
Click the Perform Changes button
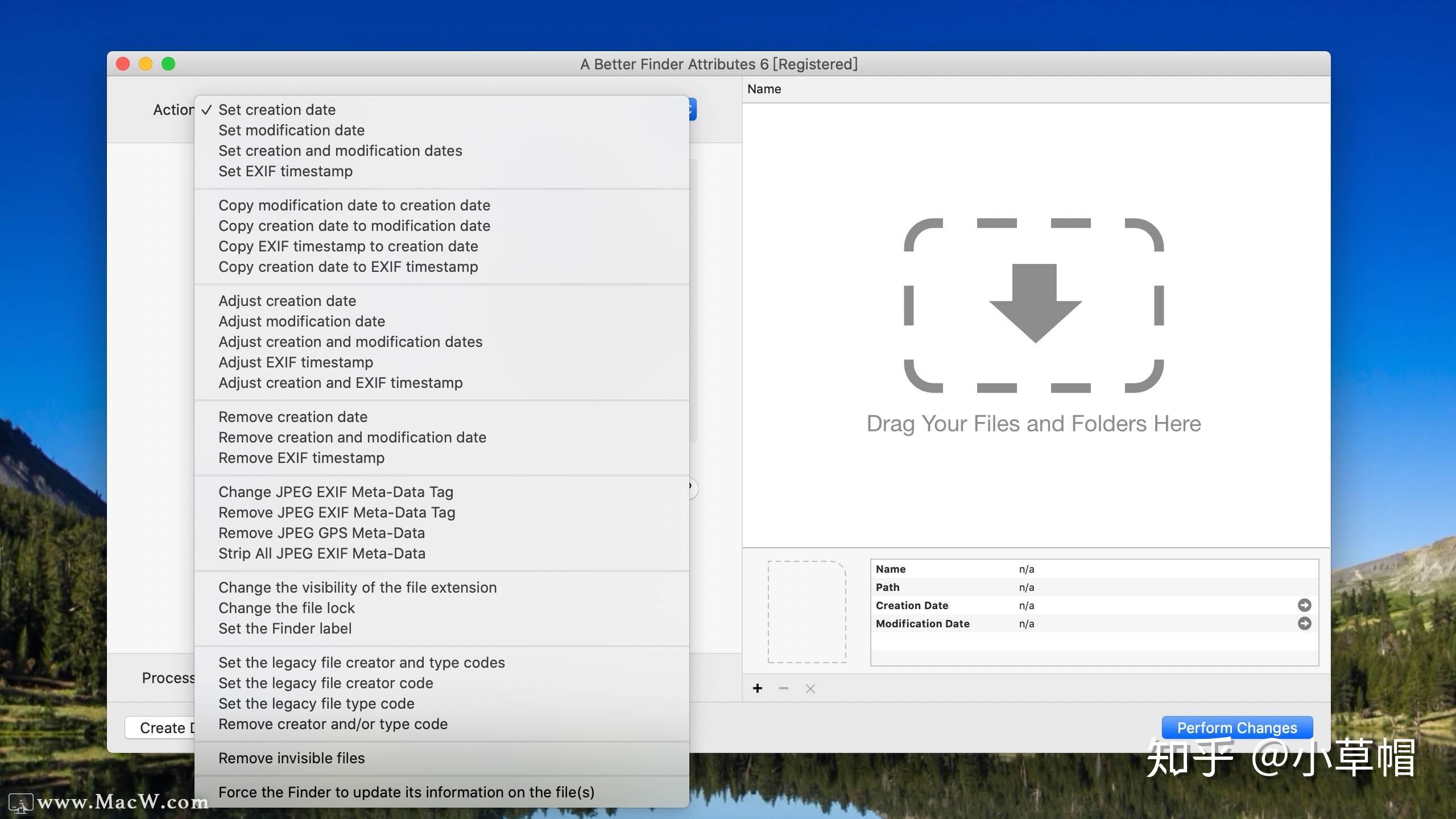[1237, 727]
